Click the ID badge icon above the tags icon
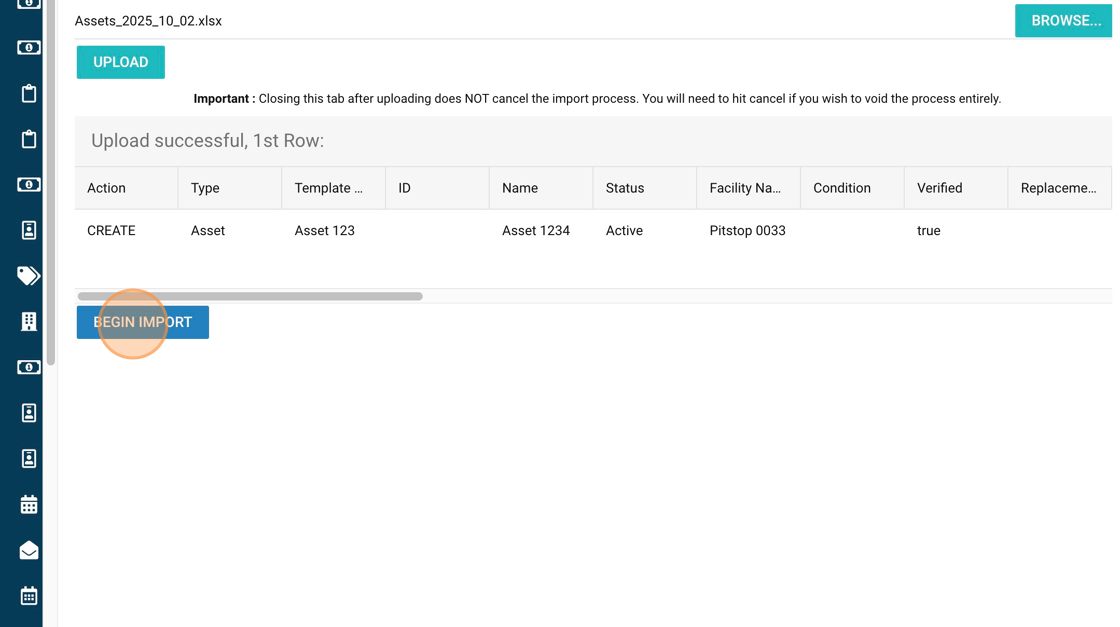1120x627 pixels. click(28, 230)
